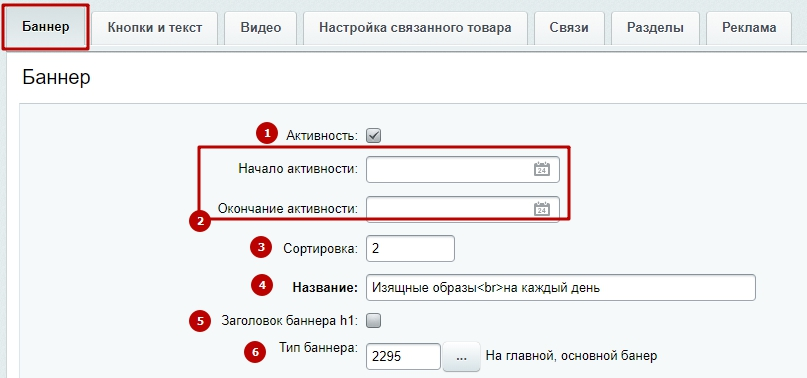This screenshot has height=378, width=807.
Task: Click the Тип баннера ID field
Action: [x=404, y=356]
